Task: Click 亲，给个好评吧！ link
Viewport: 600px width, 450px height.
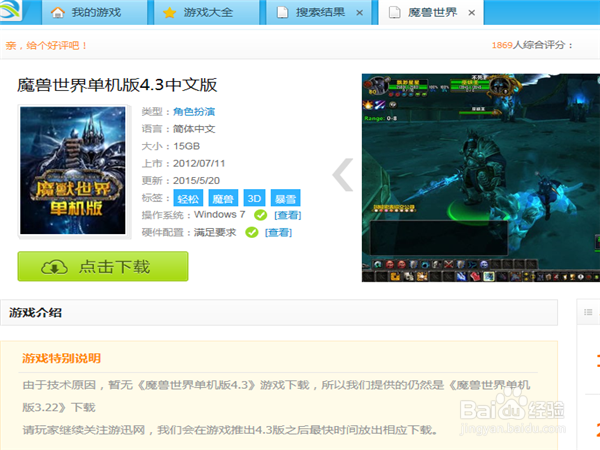Action: [46, 46]
